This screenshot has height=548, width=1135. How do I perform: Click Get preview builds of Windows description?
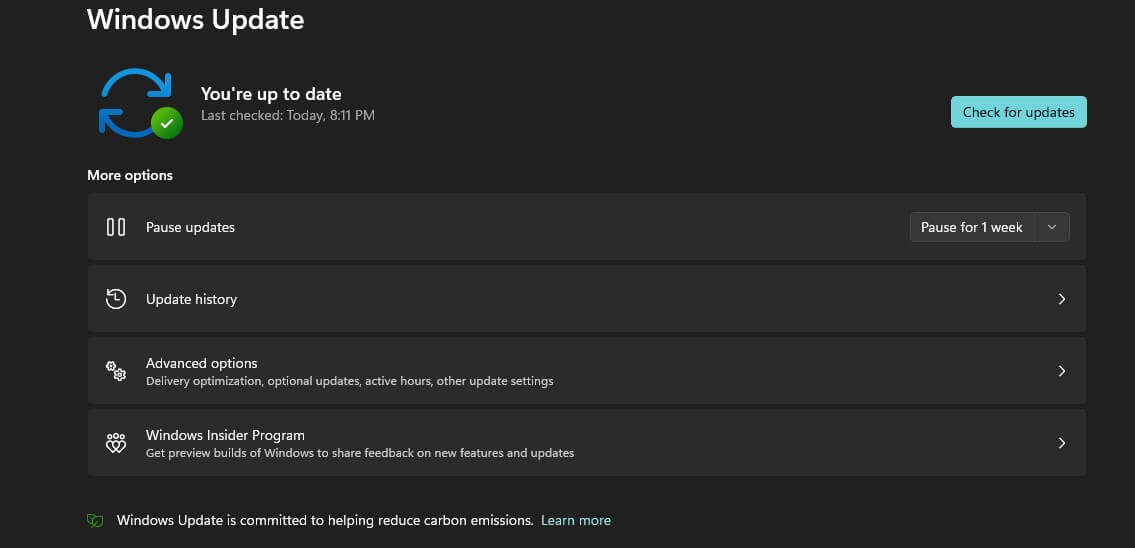(360, 453)
